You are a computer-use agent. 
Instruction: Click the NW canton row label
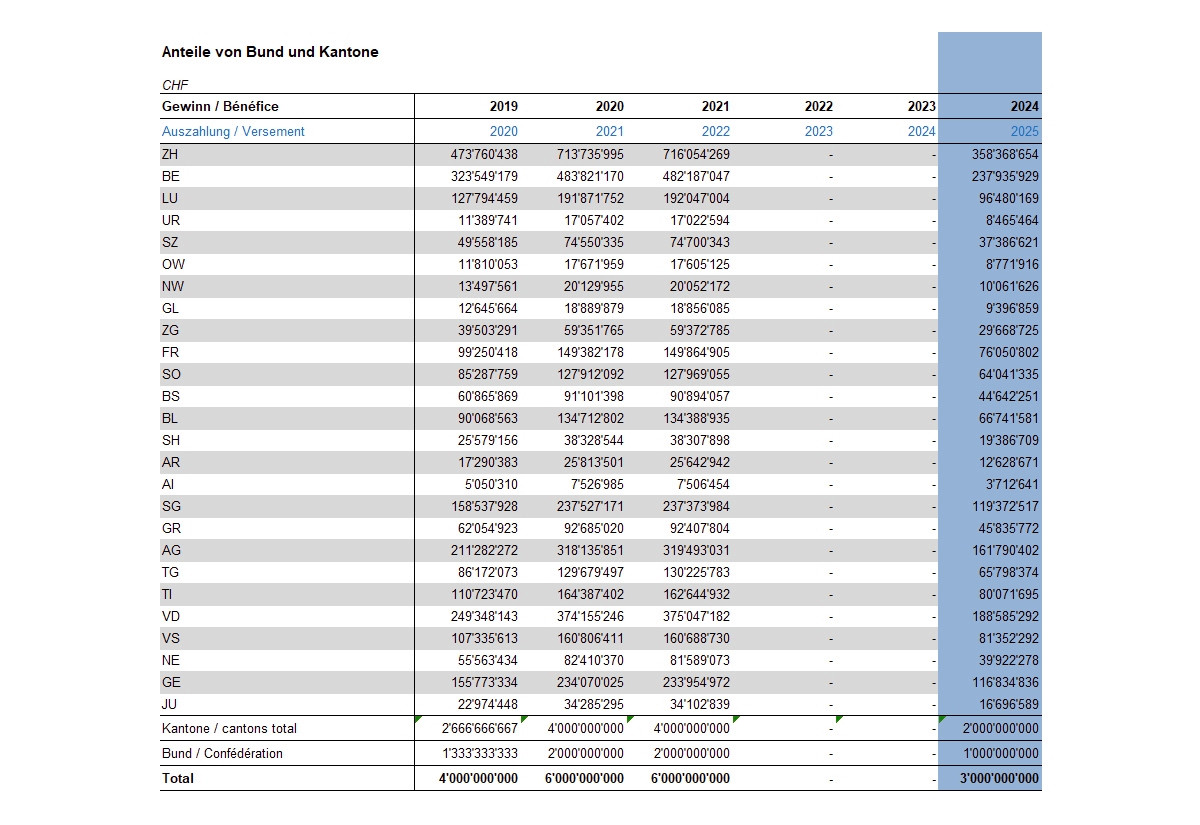pyautogui.click(x=172, y=287)
